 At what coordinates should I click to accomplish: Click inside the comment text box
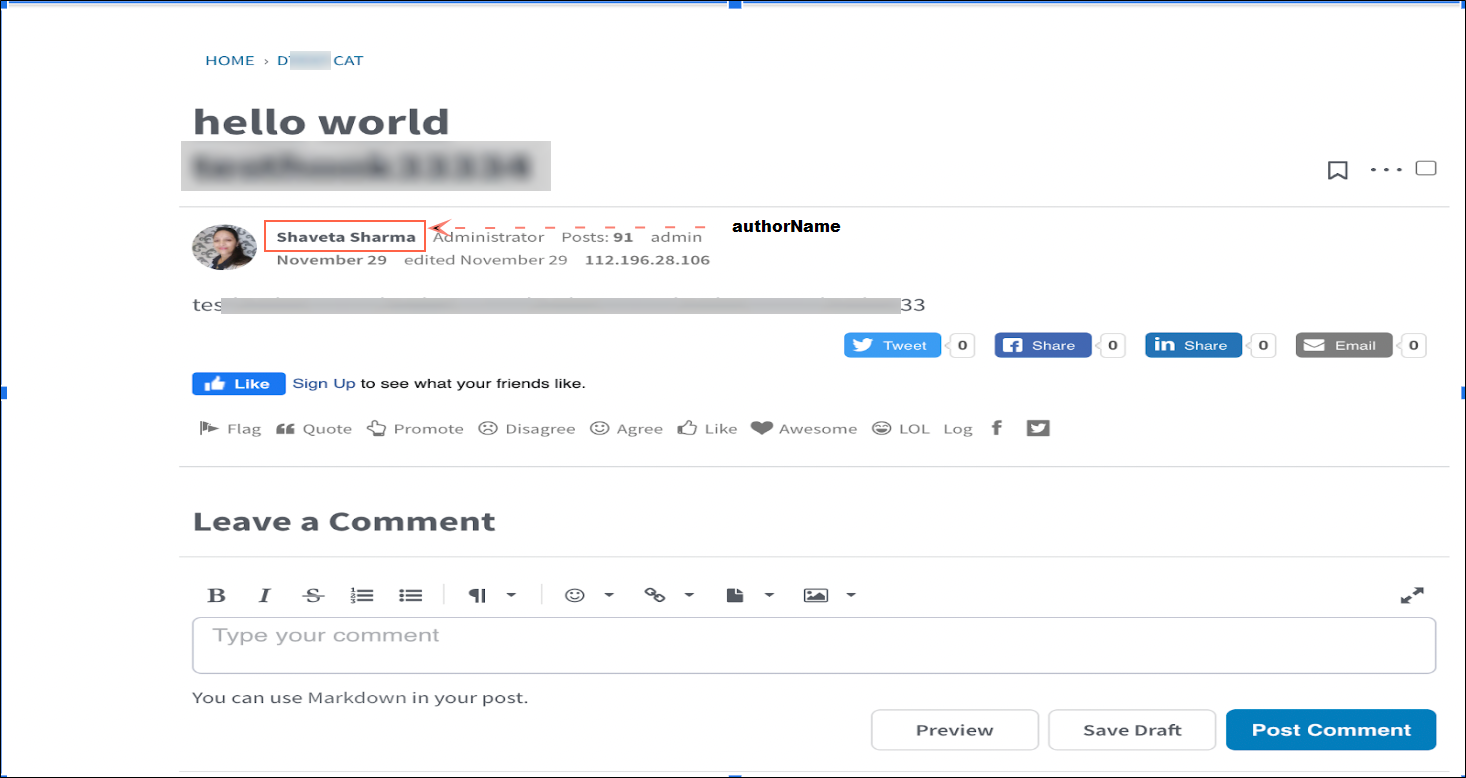[813, 645]
